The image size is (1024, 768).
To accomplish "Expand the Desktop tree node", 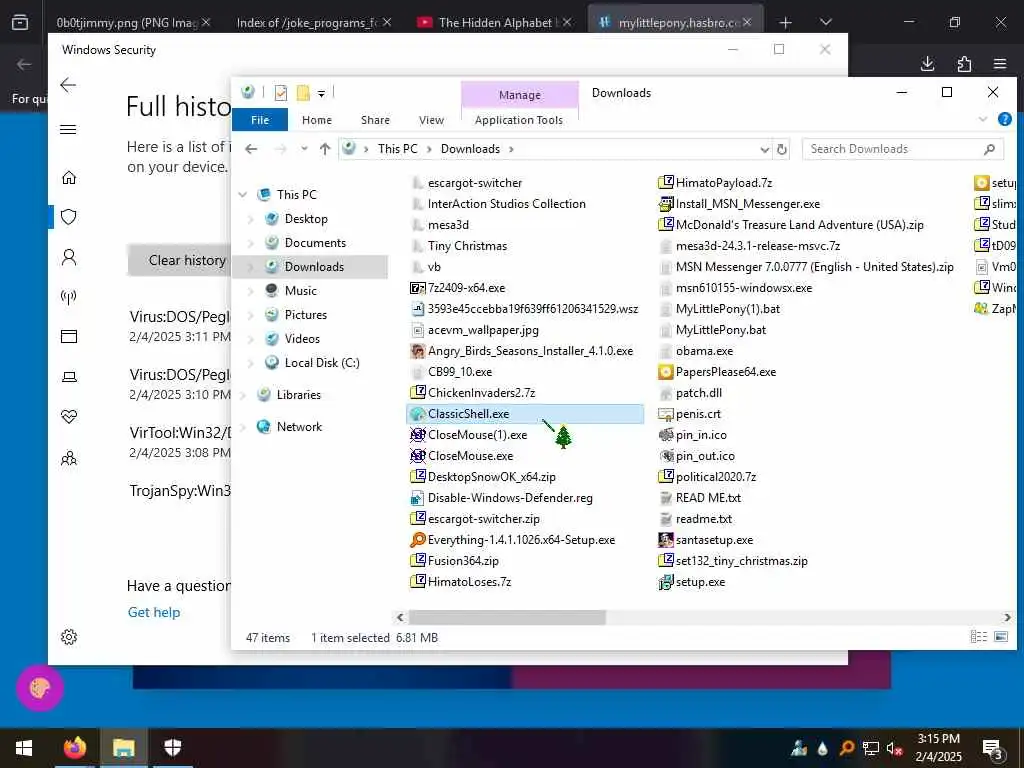I will pyautogui.click(x=251, y=219).
